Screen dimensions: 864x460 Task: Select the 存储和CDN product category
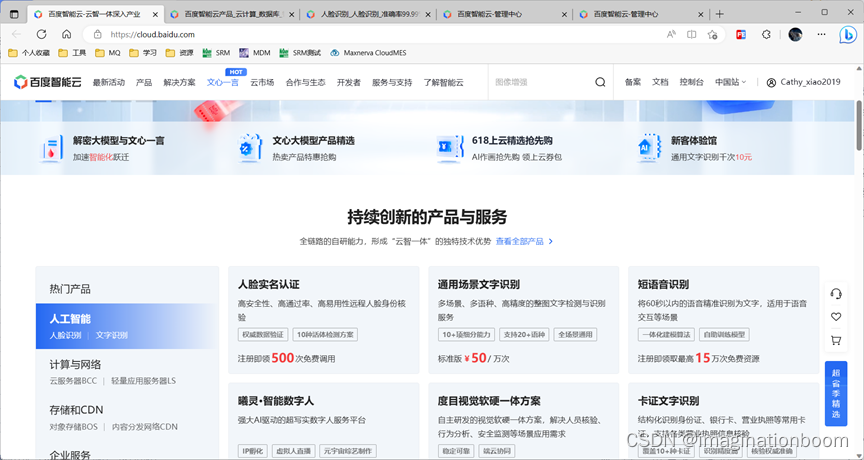(x=127, y=418)
